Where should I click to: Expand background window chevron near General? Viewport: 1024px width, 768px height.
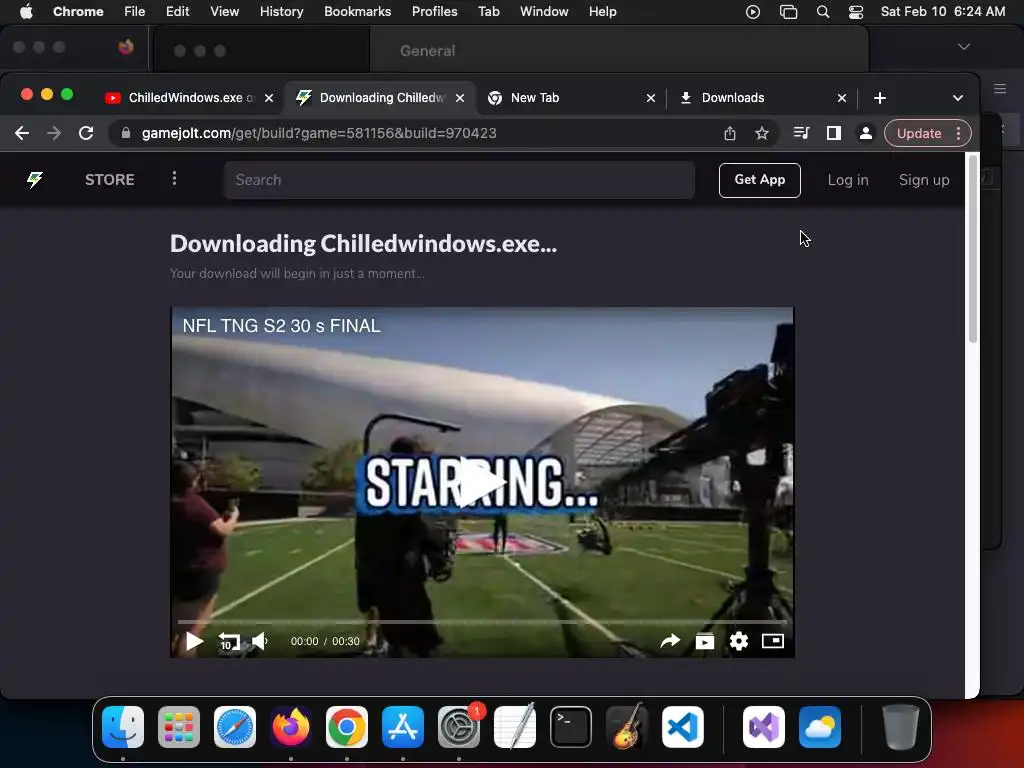963,47
